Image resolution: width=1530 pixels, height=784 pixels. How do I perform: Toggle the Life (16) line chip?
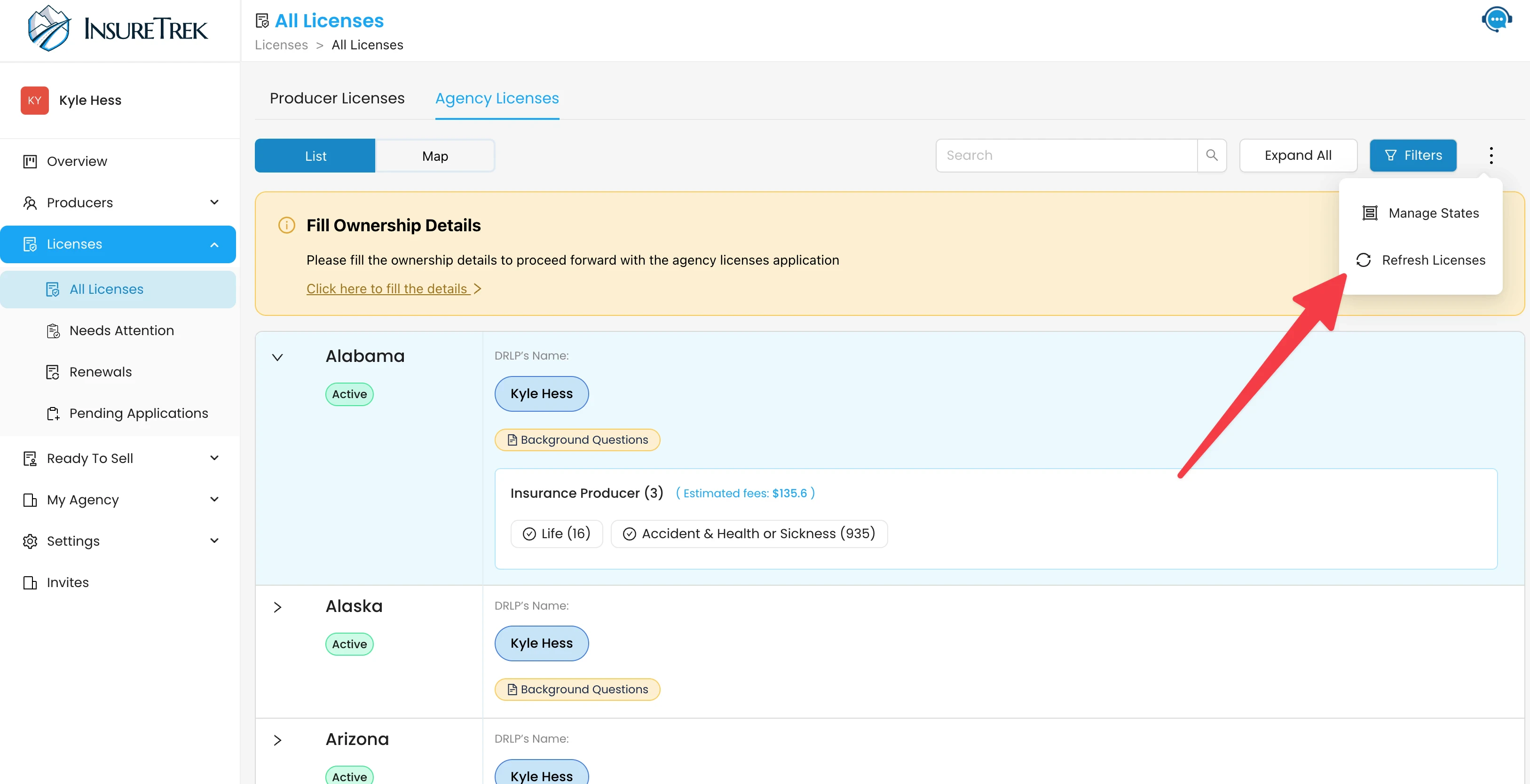[x=557, y=534]
